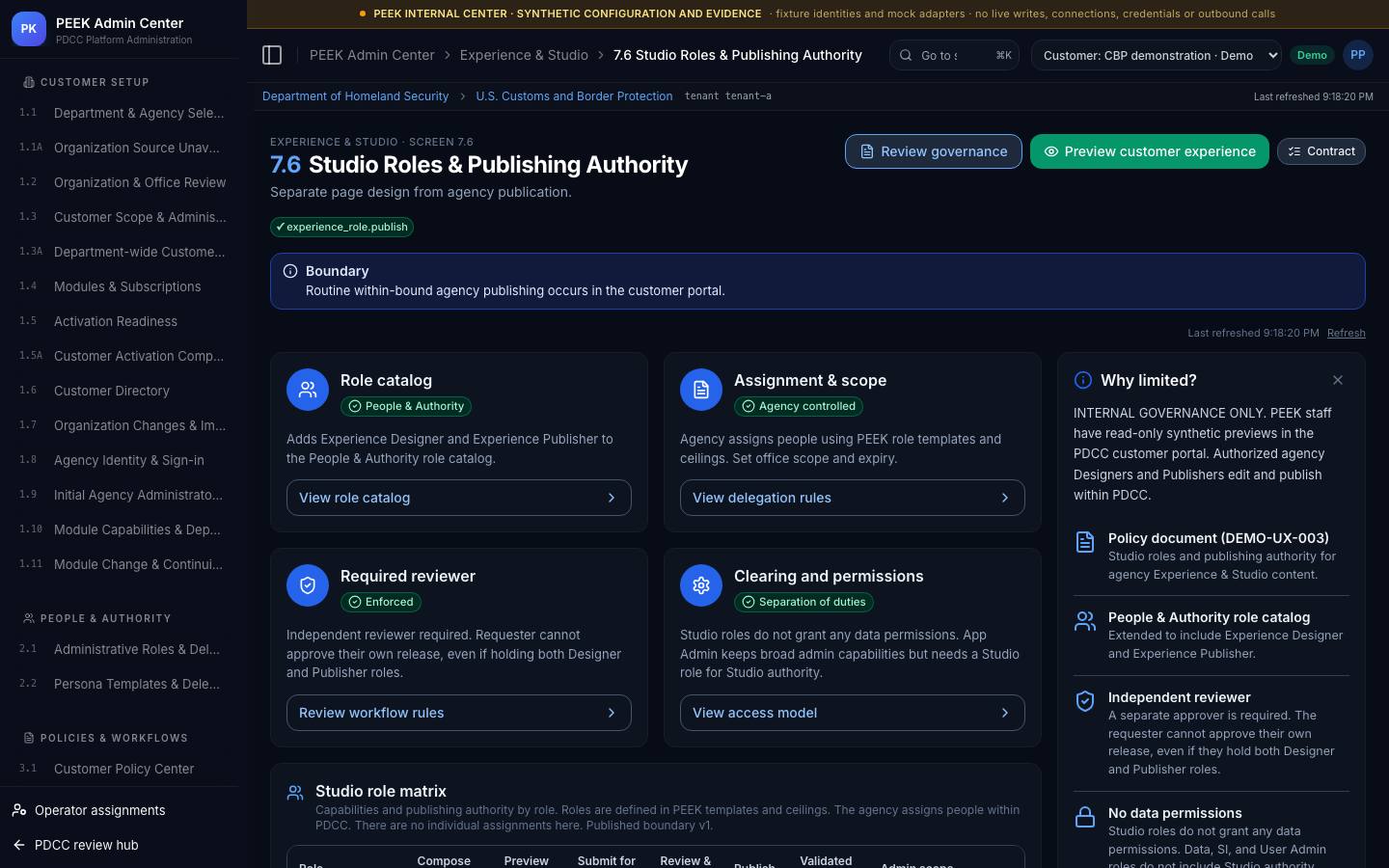The width and height of the screenshot is (1389, 868).
Task: Click the Separation of duties badge
Action: pyautogui.click(x=803, y=602)
